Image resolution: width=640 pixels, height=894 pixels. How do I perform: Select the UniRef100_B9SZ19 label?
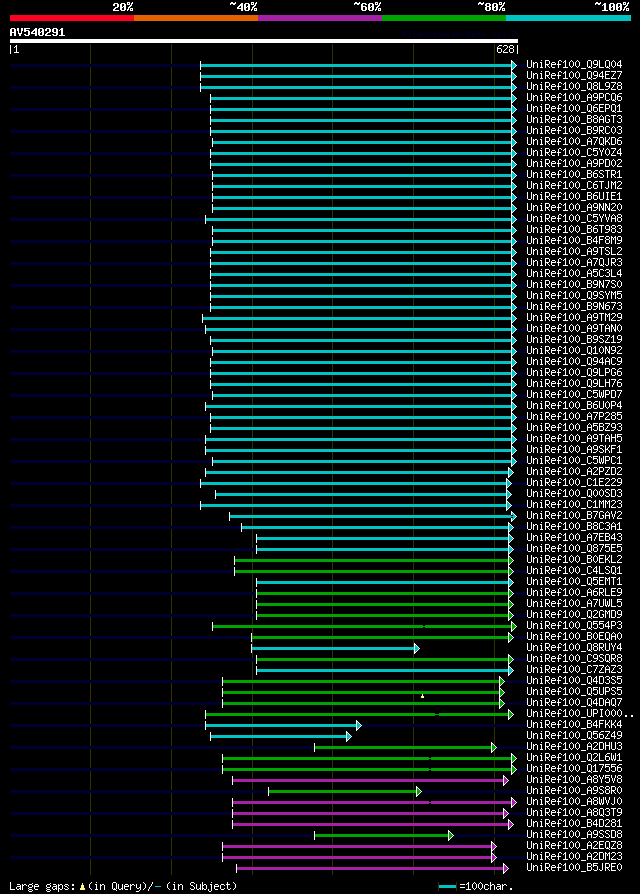point(574,339)
